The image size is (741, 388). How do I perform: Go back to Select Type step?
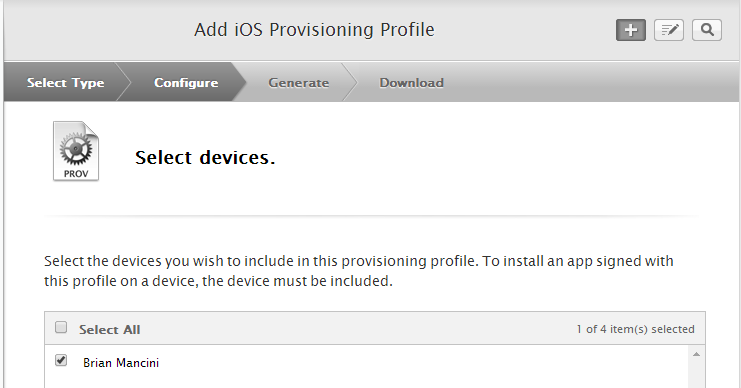[x=65, y=82]
